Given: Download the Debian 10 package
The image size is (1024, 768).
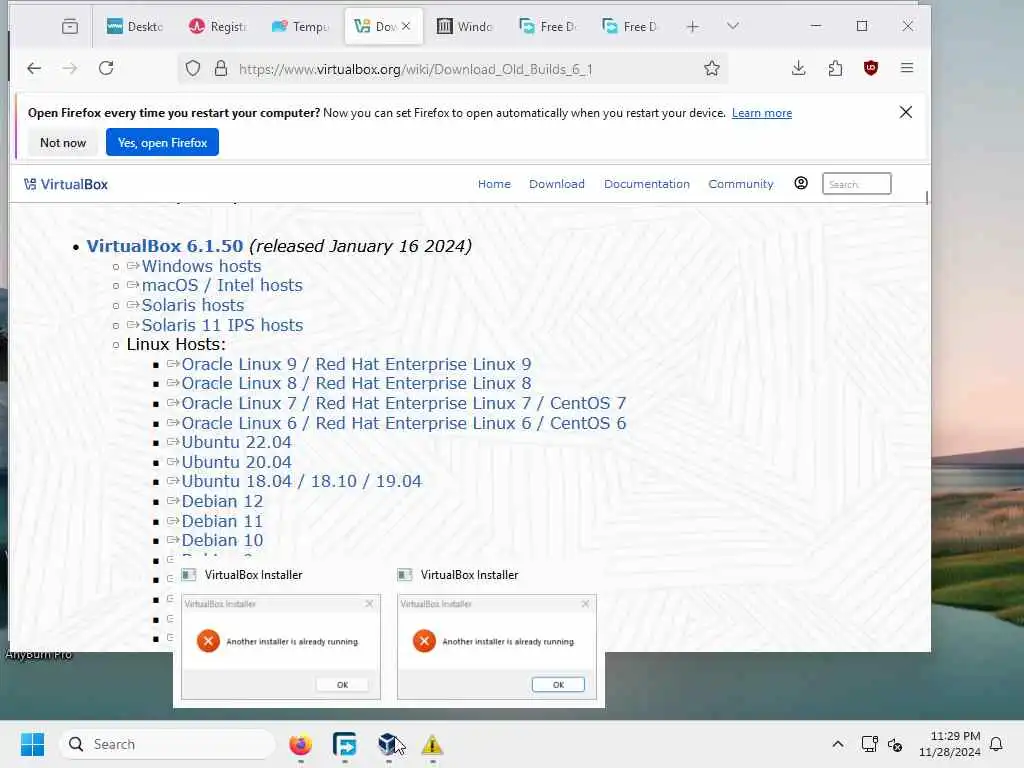Looking at the screenshot, I should pyautogui.click(x=222, y=540).
